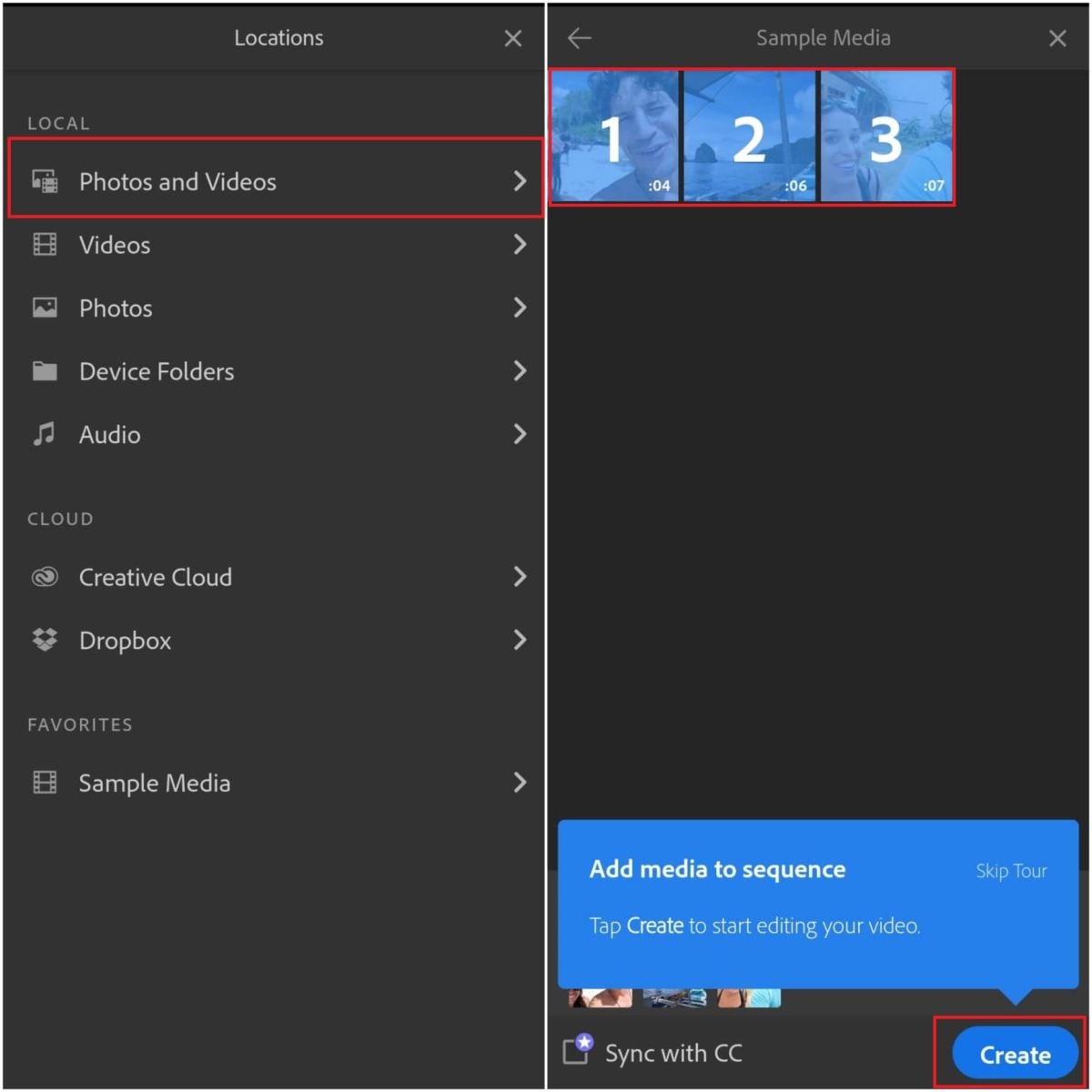Go back from Sample Media view
The height and width of the screenshot is (1092, 1092).
[x=580, y=37]
